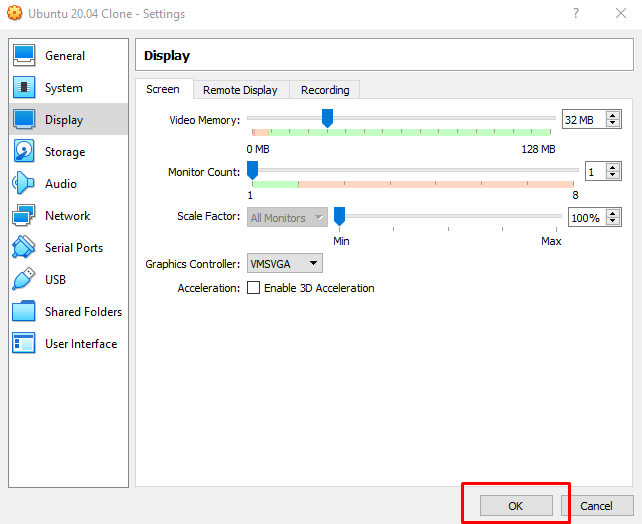Viewport: 642px width, 524px height.
Task: Click OK to save settings
Action: coord(516,506)
